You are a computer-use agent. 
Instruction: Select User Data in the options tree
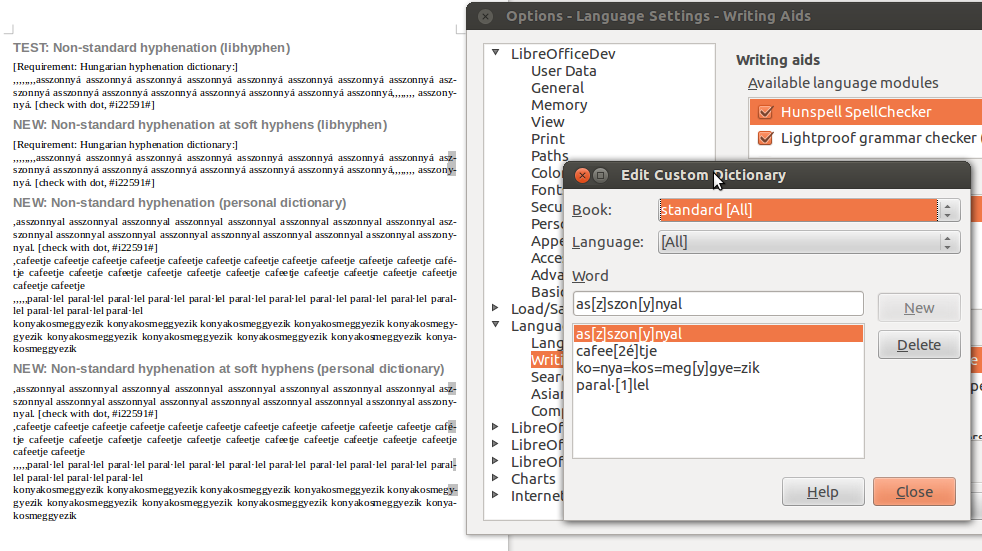tap(563, 71)
